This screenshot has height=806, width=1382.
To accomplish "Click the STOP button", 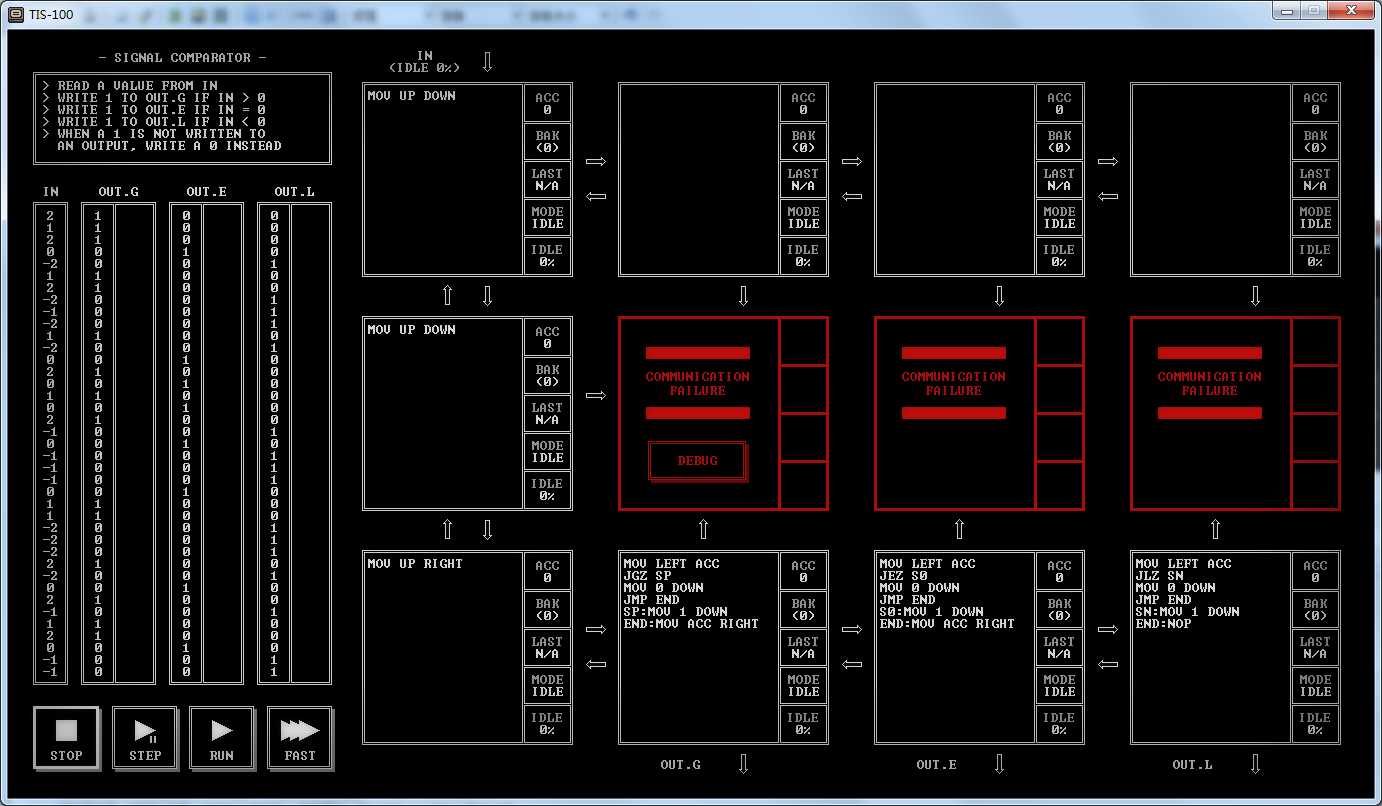I will click(x=66, y=738).
